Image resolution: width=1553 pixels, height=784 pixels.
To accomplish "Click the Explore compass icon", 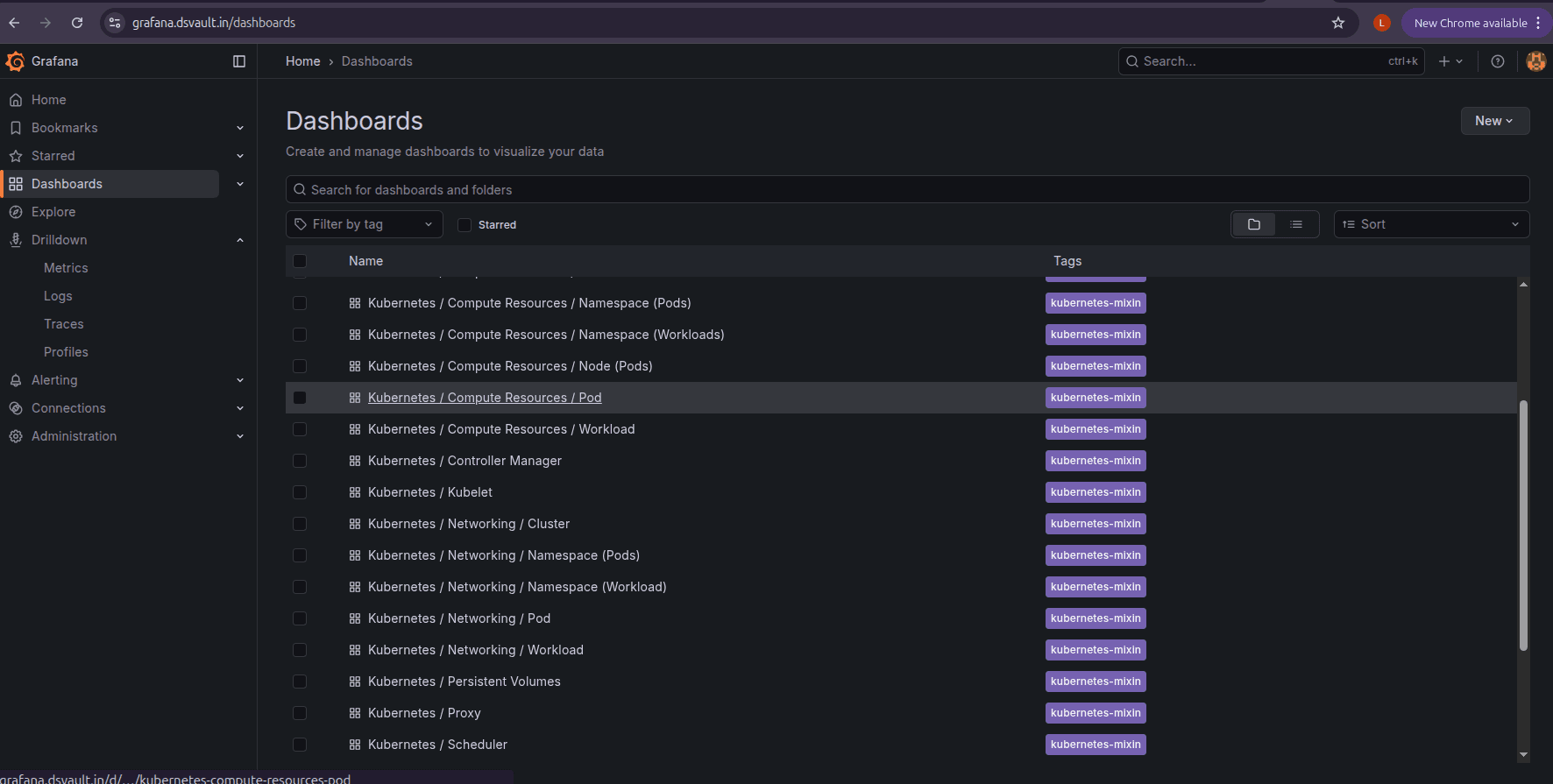I will point(16,212).
